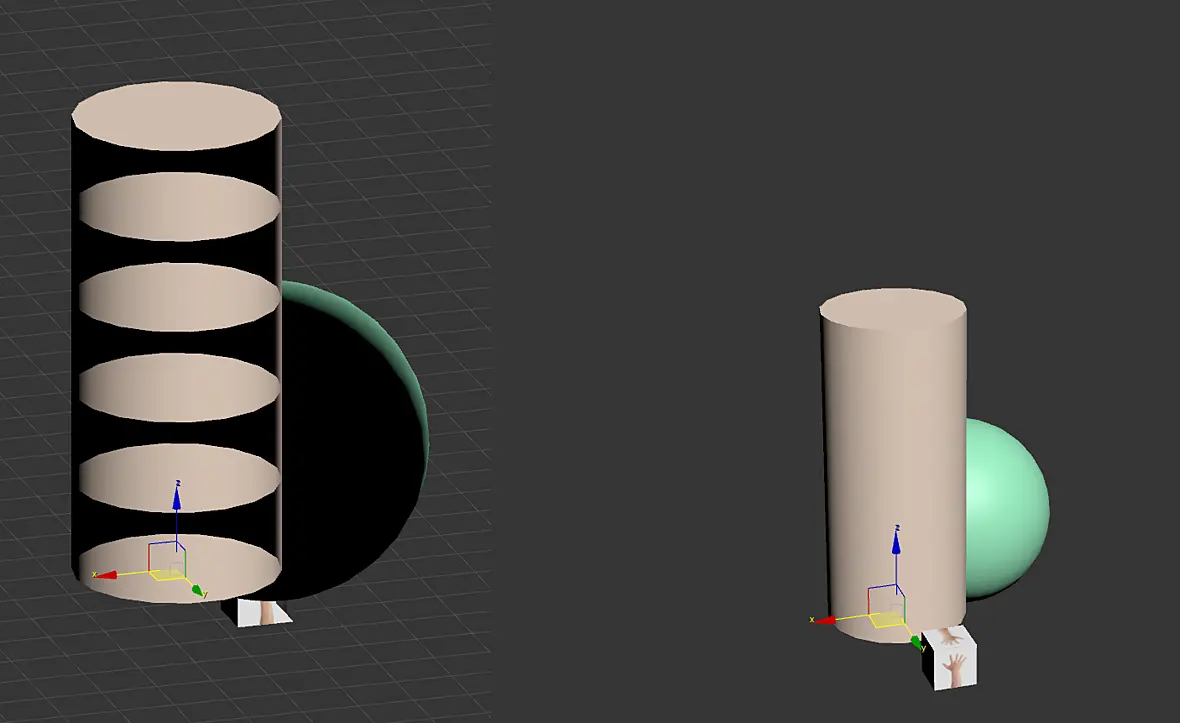Select the top cap of the sliced cylinder
This screenshot has height=723, width=1180.
pos(176,116)
